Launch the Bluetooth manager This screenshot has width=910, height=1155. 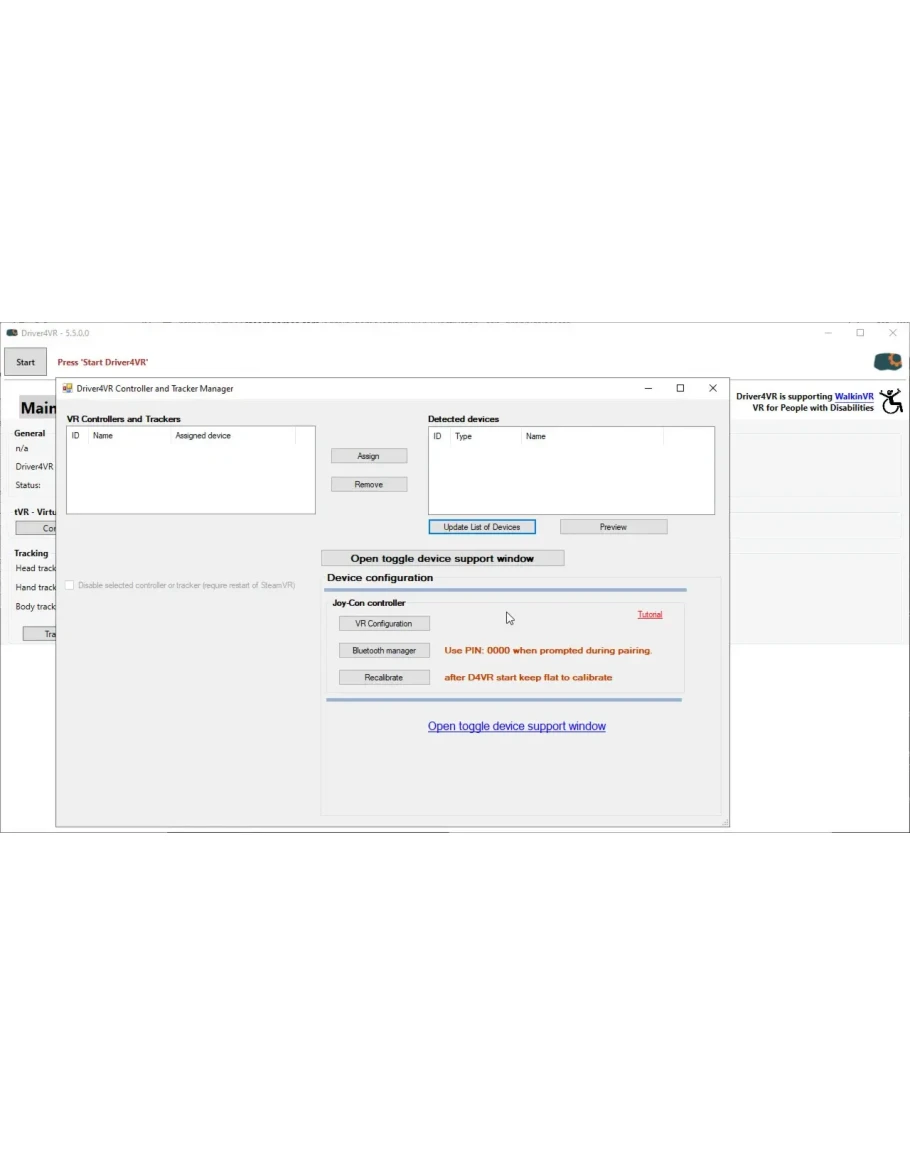[x=384, y=650]
